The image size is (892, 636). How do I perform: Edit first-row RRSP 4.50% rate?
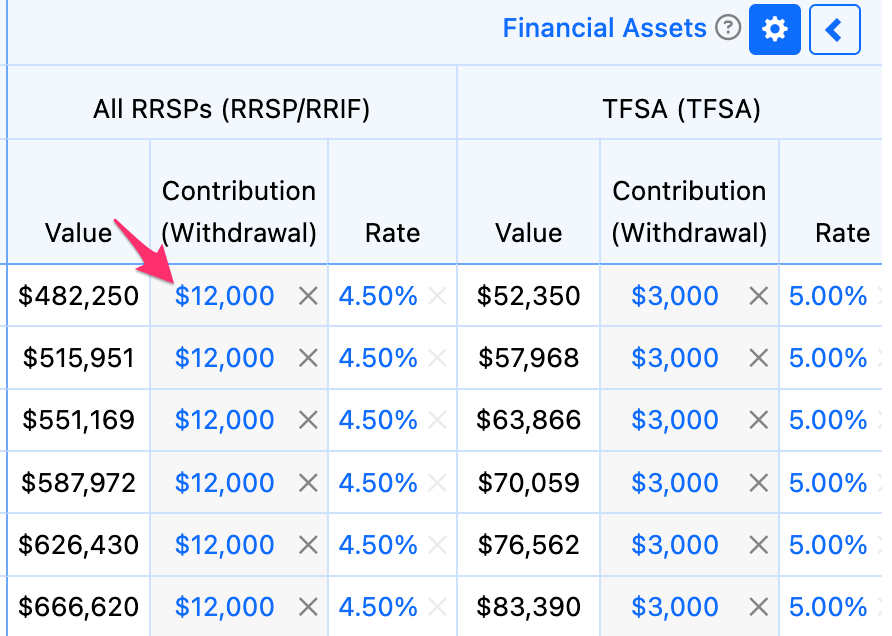coord(378,296)
